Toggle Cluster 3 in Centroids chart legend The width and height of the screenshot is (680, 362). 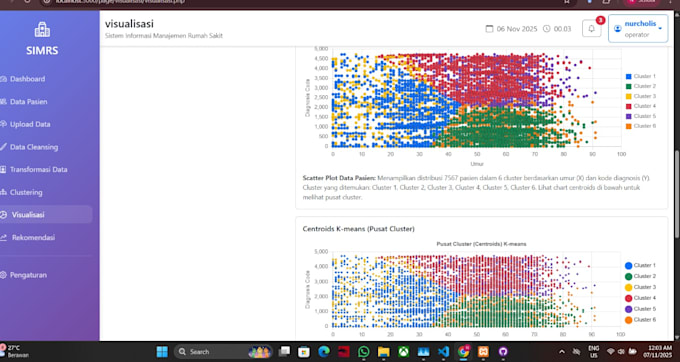tap(641, 287)
